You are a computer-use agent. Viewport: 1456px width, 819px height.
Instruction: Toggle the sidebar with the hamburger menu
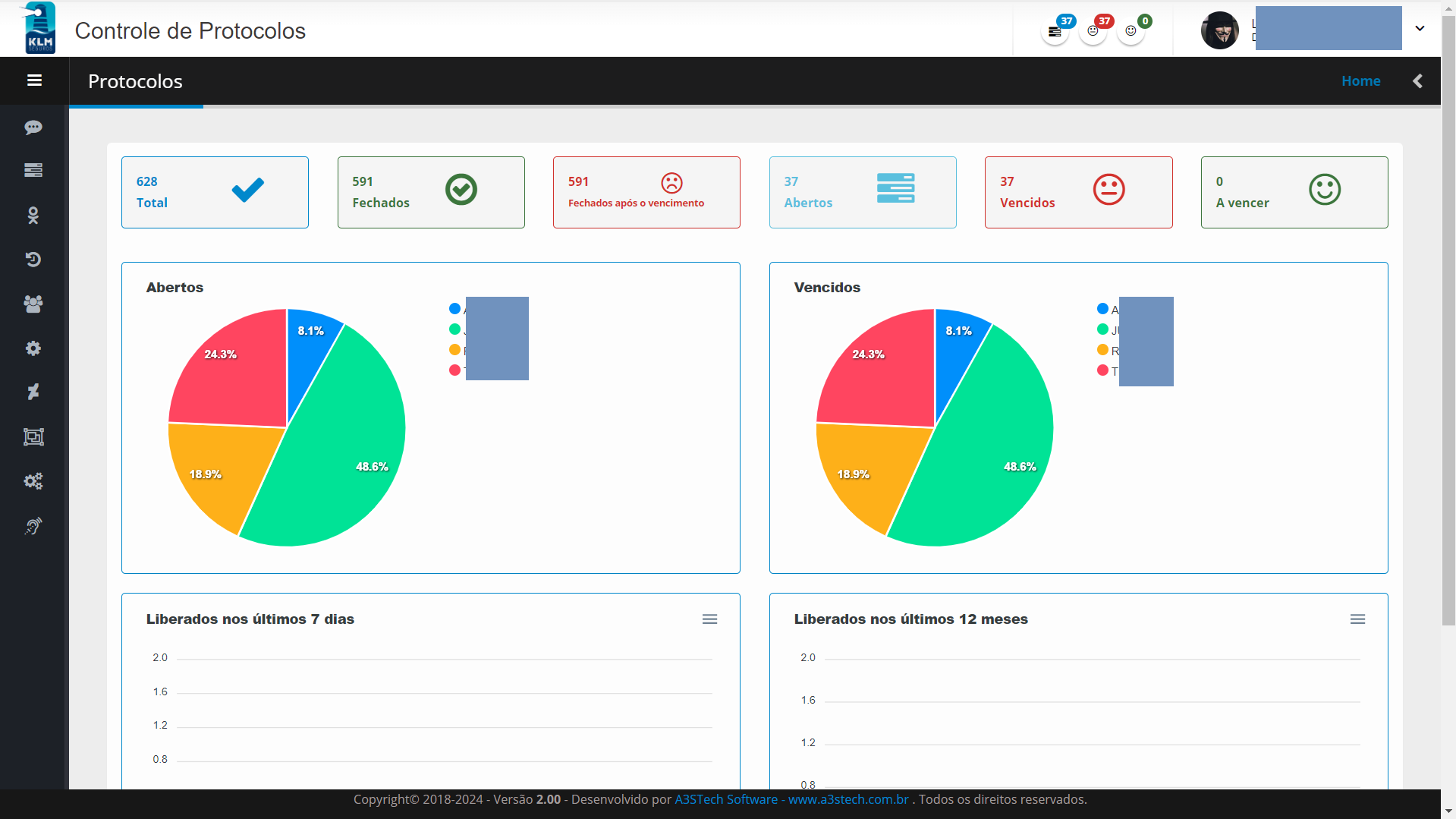point(33,80)
